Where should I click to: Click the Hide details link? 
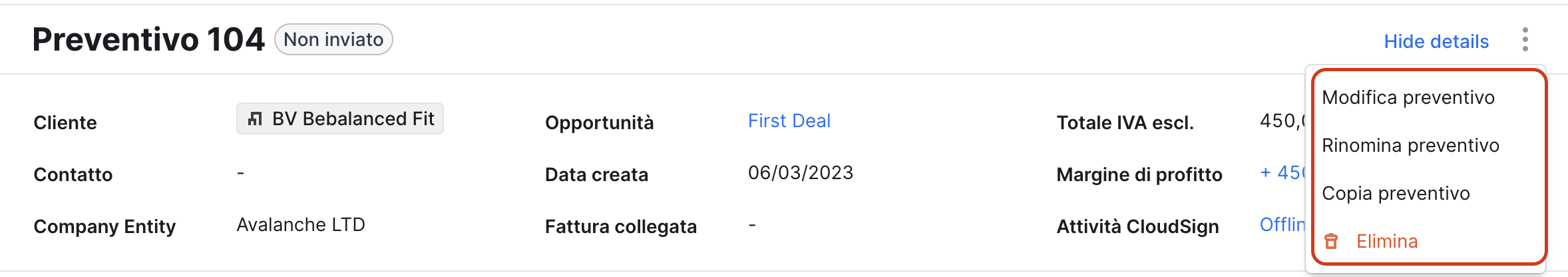1436,41
